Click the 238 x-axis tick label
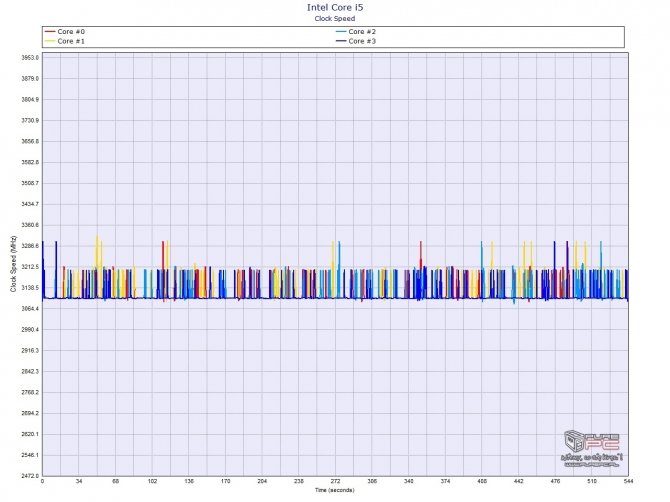Screen dimensions: 670x502 (x=299, y=481)
